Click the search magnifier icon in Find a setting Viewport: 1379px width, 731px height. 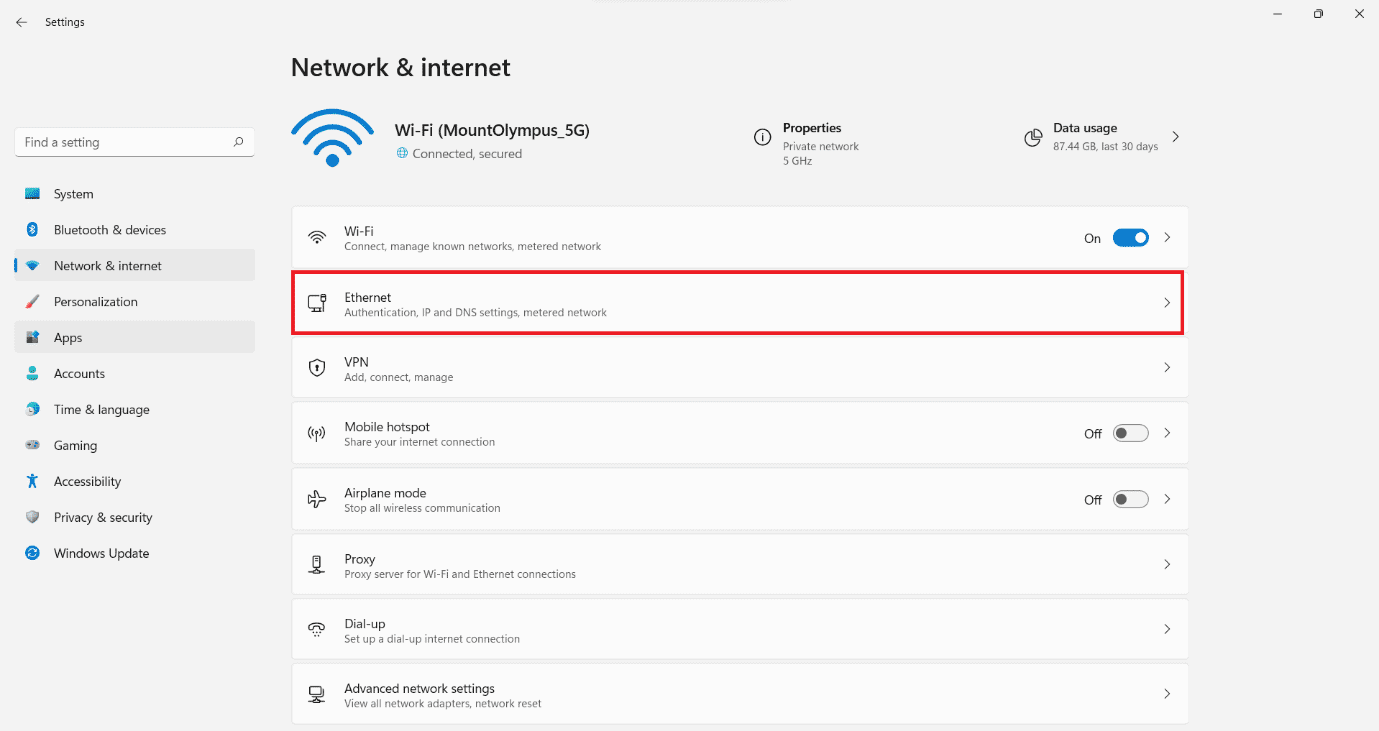click(238, 142)
